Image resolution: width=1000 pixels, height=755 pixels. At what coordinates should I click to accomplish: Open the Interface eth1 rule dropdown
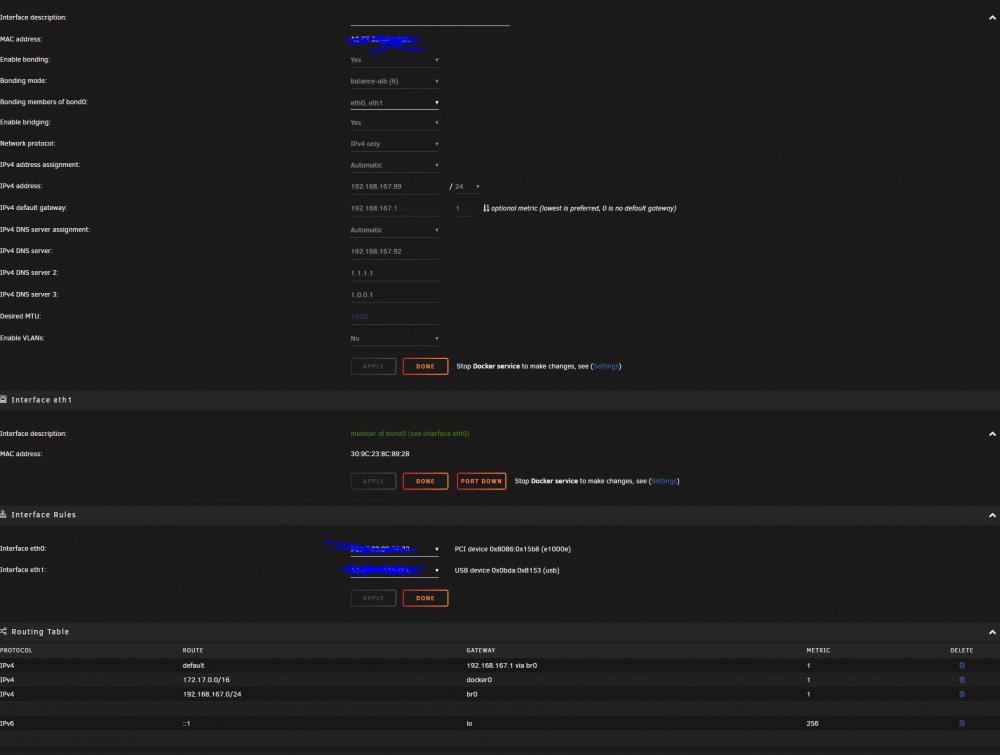point(394,570)
